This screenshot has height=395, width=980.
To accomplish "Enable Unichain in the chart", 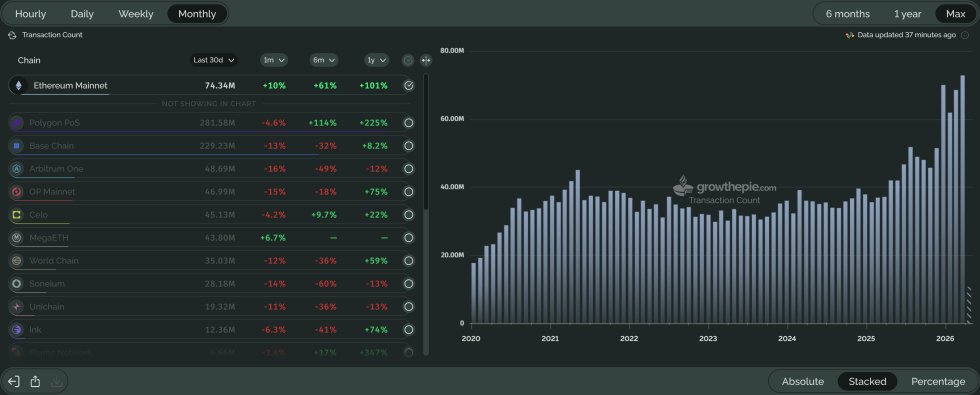I will pos(409,307).
